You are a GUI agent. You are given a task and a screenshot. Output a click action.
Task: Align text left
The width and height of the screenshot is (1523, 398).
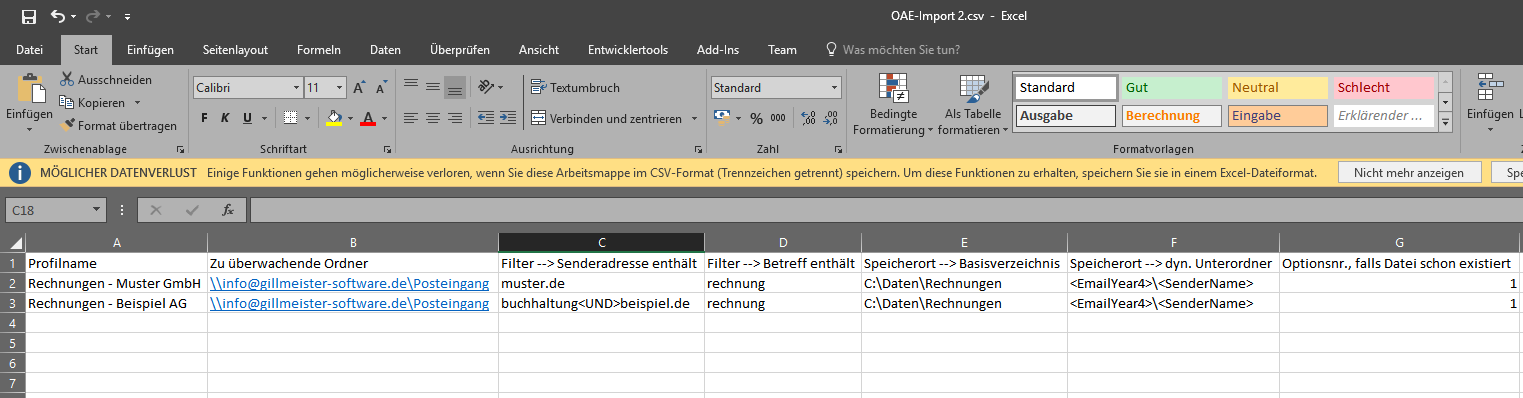(x=411, y=118)
